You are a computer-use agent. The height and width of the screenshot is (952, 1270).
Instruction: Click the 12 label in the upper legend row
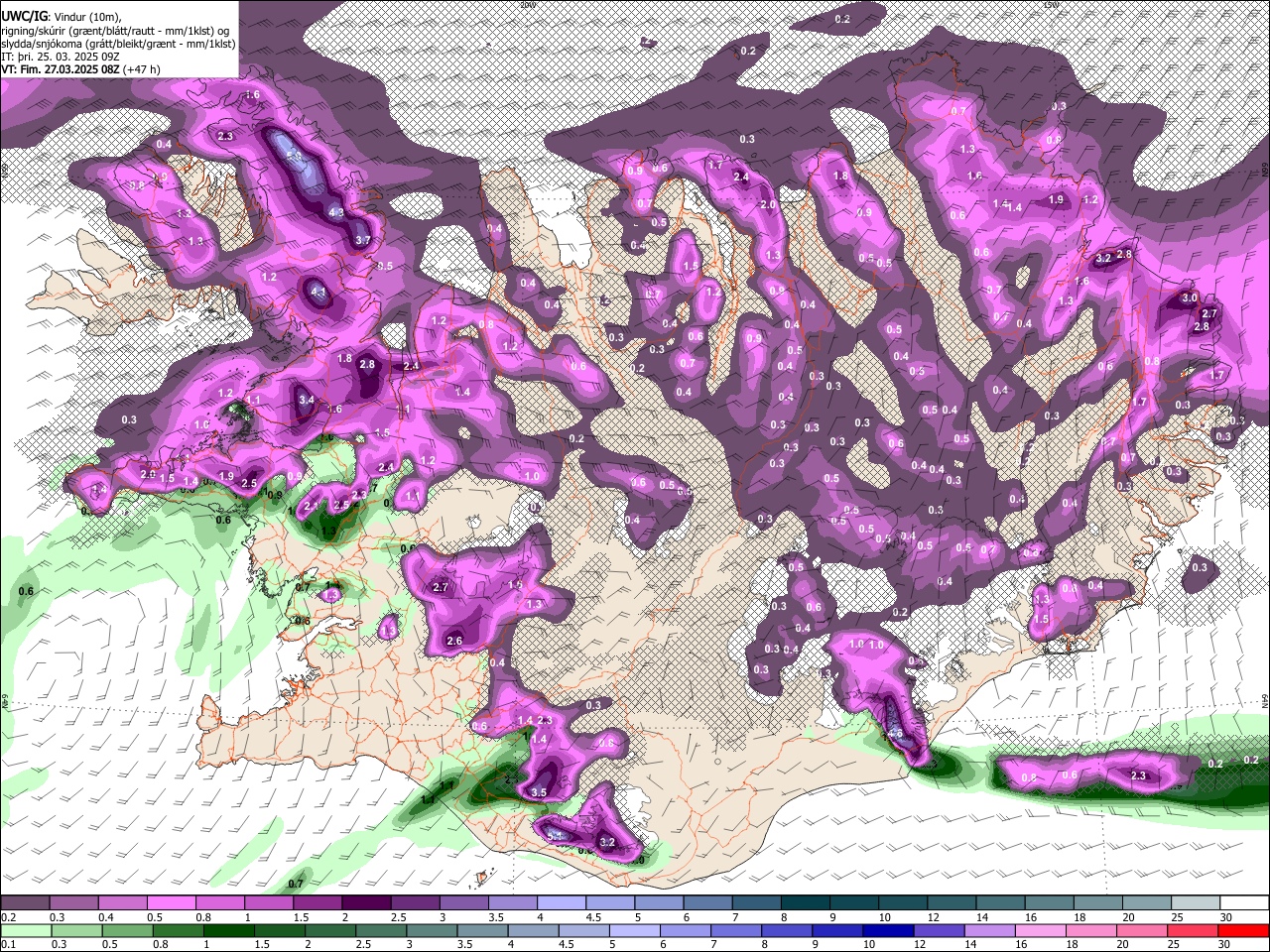pyautogui.click(x=933, y=917)
